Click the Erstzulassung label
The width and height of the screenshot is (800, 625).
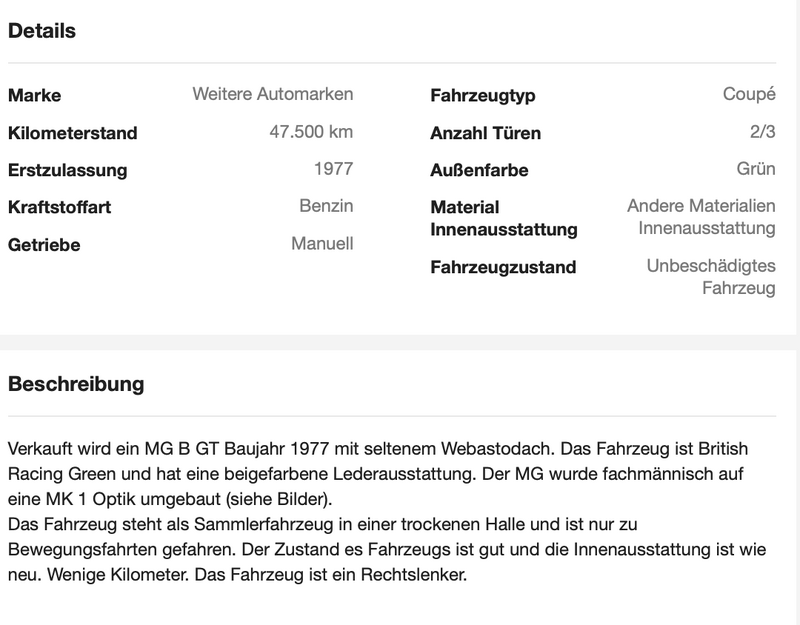click(67, 170)
